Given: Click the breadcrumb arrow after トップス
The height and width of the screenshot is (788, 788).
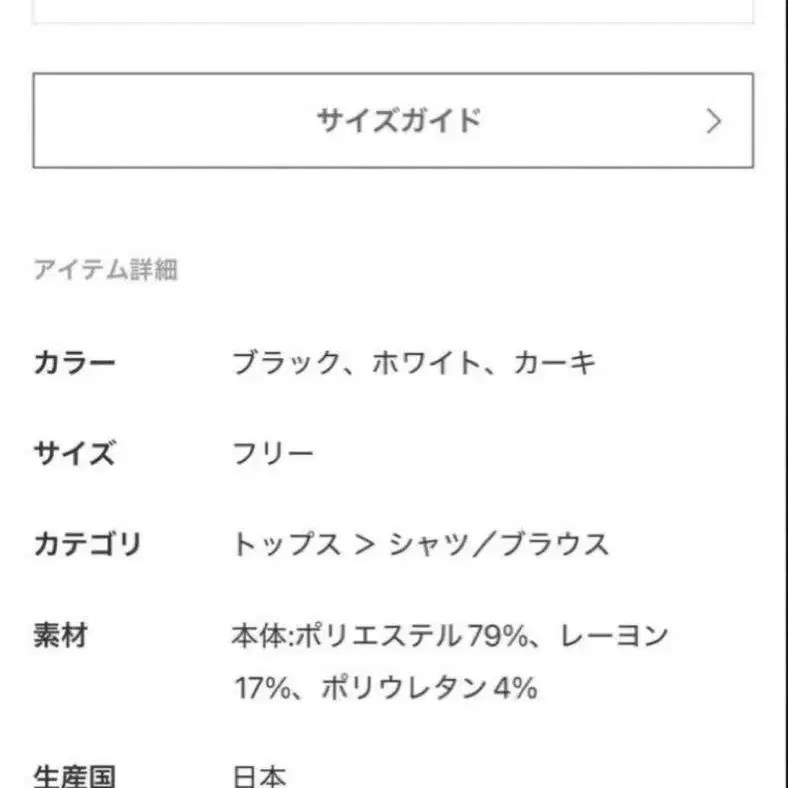Looking at the screenshot, I should 363,546.
